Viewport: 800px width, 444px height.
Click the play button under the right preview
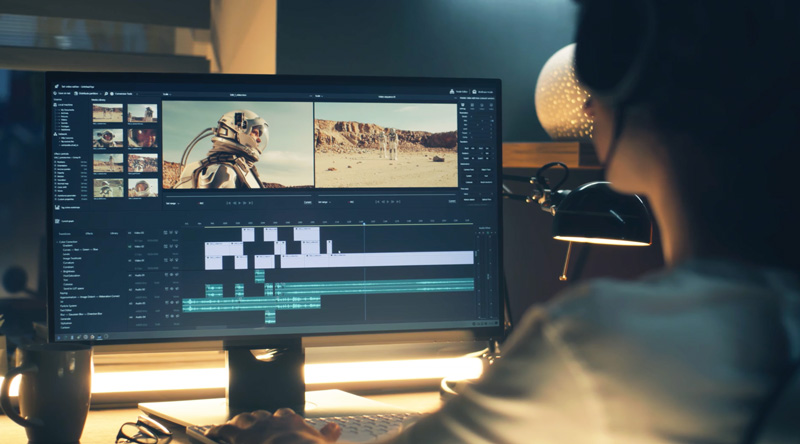[x=389, y=201]
